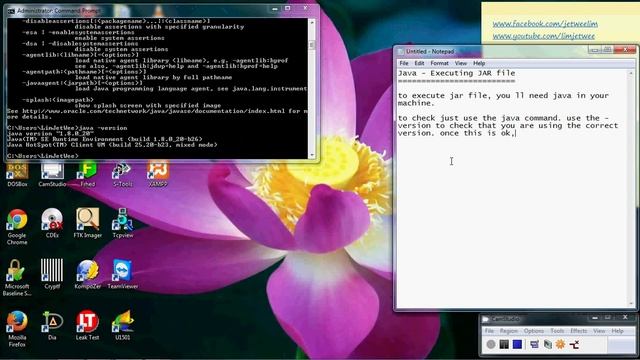This screenshot has height=360, width=640.
Task: Launch the CDEx desktop icon
Action: coord(52,223)
